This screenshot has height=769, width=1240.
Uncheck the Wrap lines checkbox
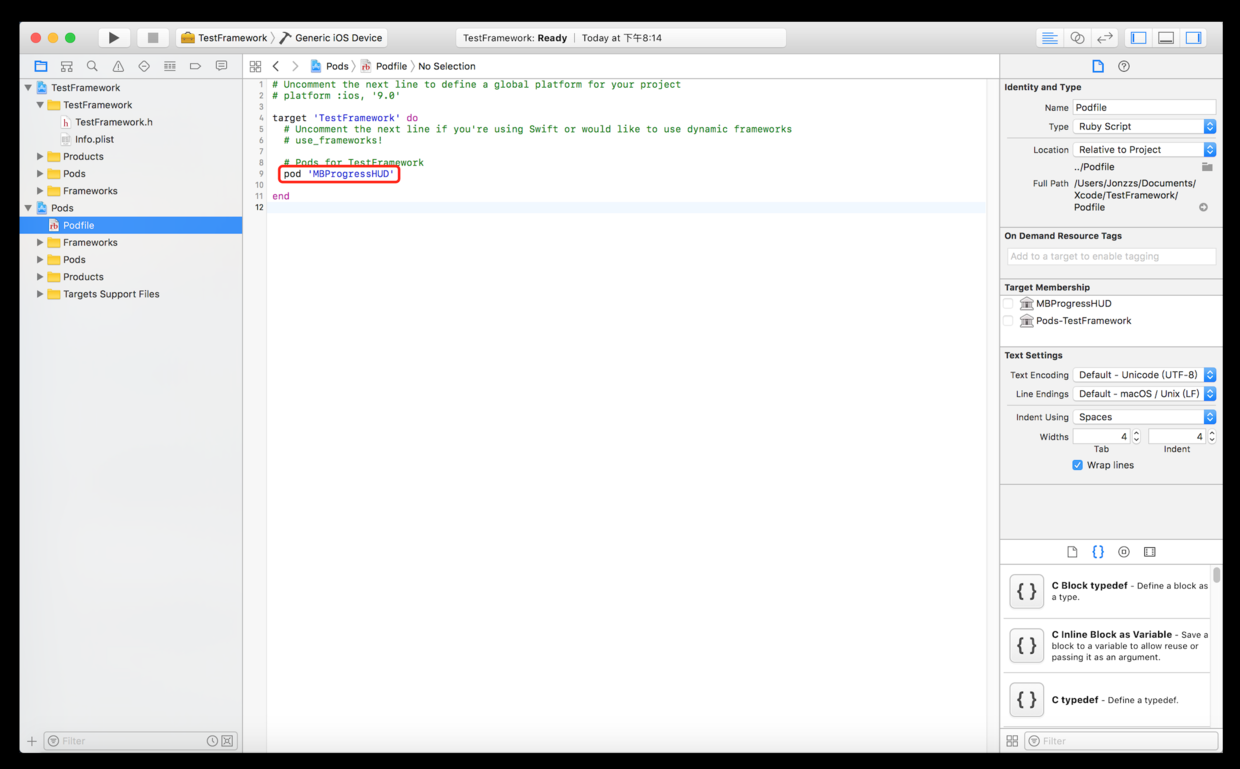click(1077, 465)
